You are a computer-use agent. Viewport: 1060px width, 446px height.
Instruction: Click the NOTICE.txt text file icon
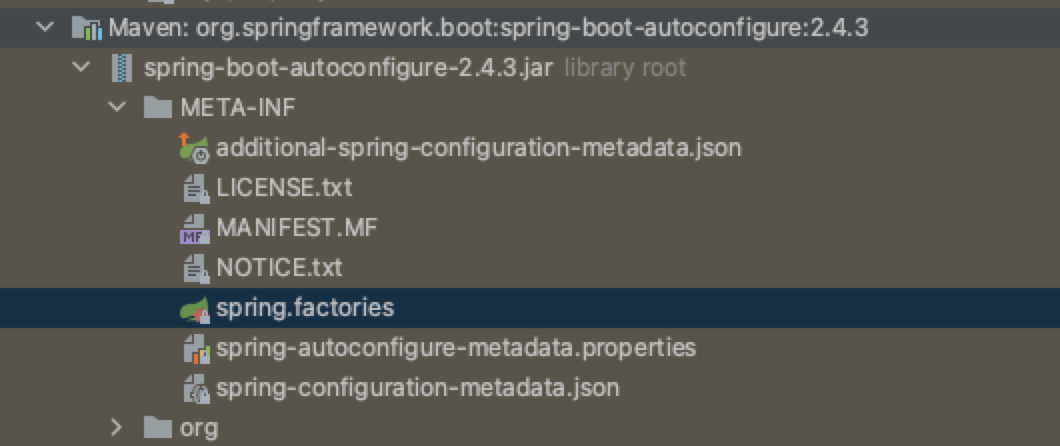point(194,268)
